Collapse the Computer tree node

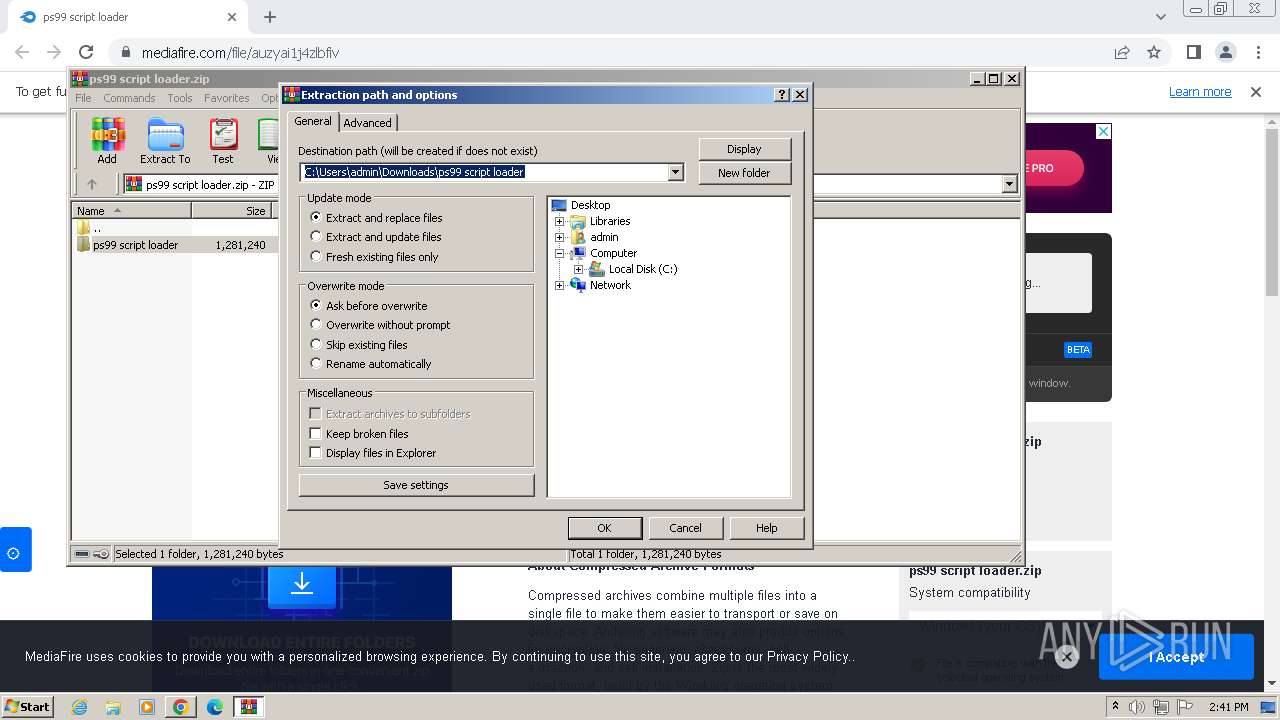coord(560,253)
